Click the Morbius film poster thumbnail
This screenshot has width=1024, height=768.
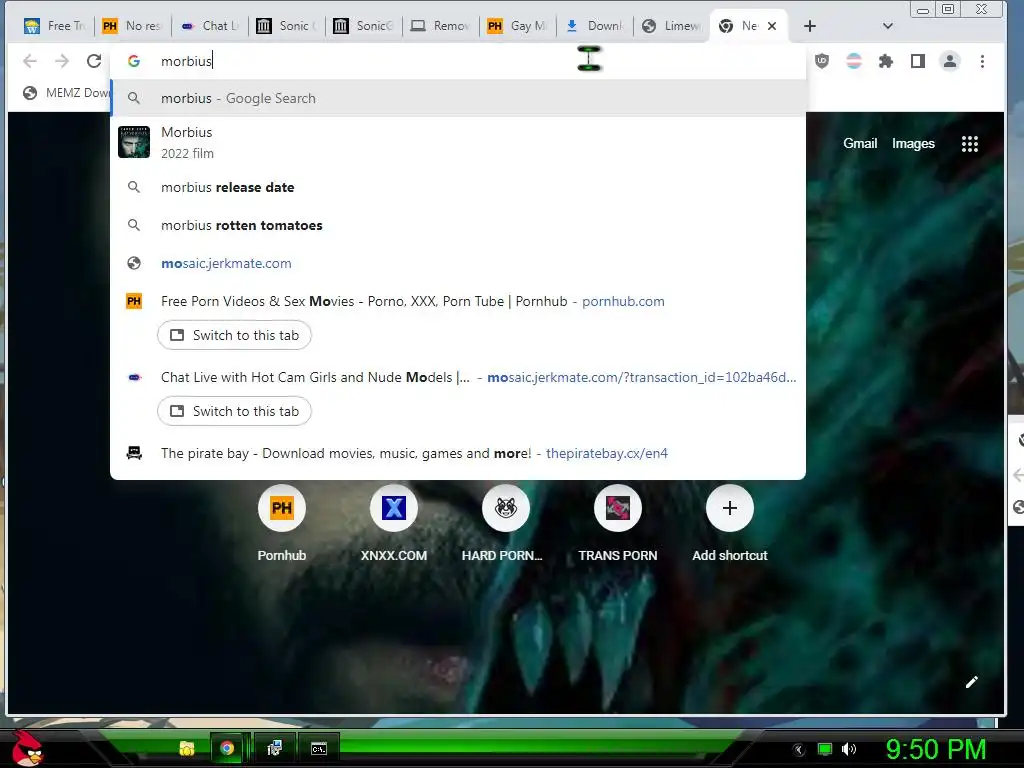pyautogui.click(x=134, y=142)
